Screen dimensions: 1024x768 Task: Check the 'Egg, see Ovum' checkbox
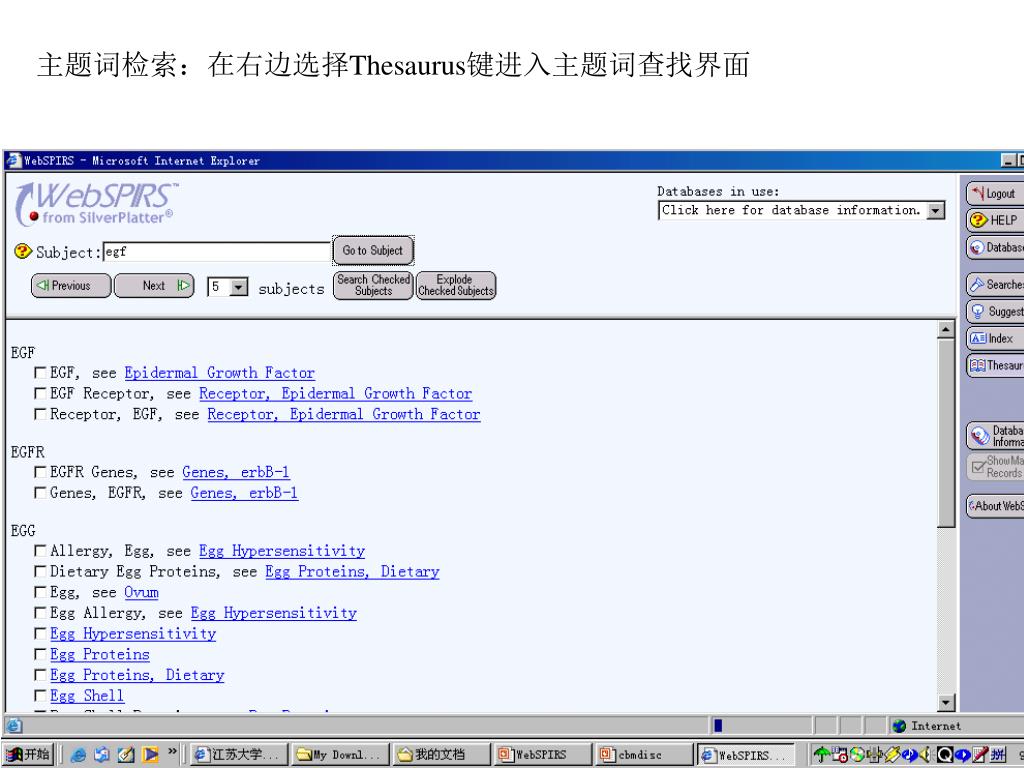[x=40, y=592]
